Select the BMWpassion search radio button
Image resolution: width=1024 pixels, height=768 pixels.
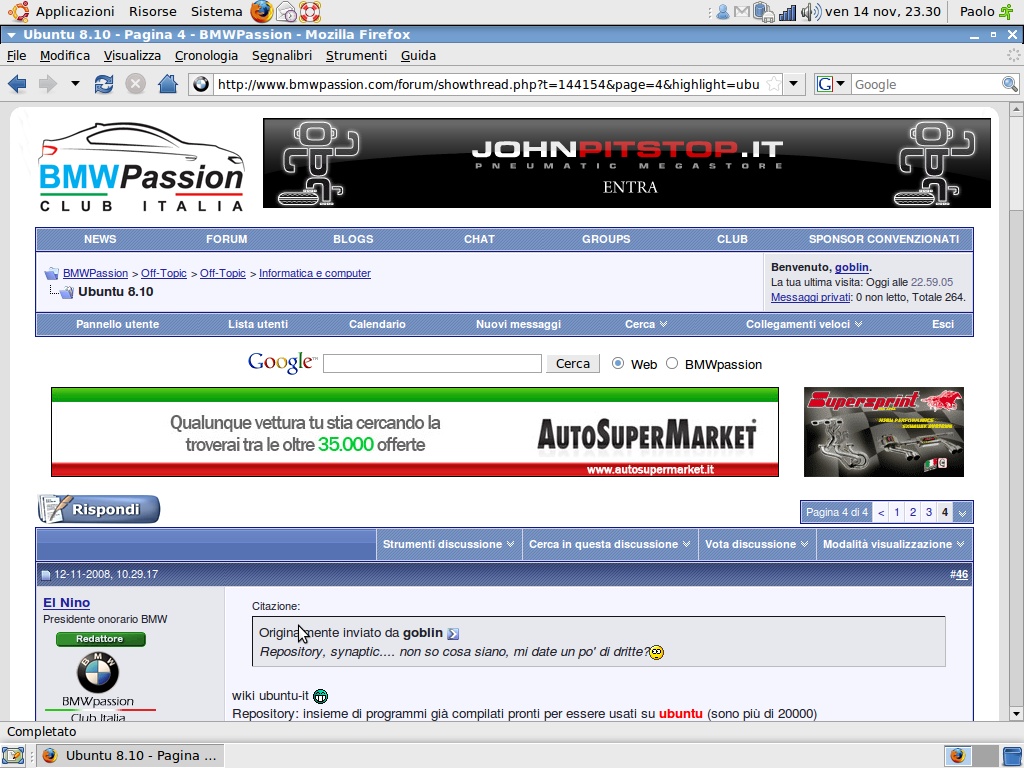(672, 364)
